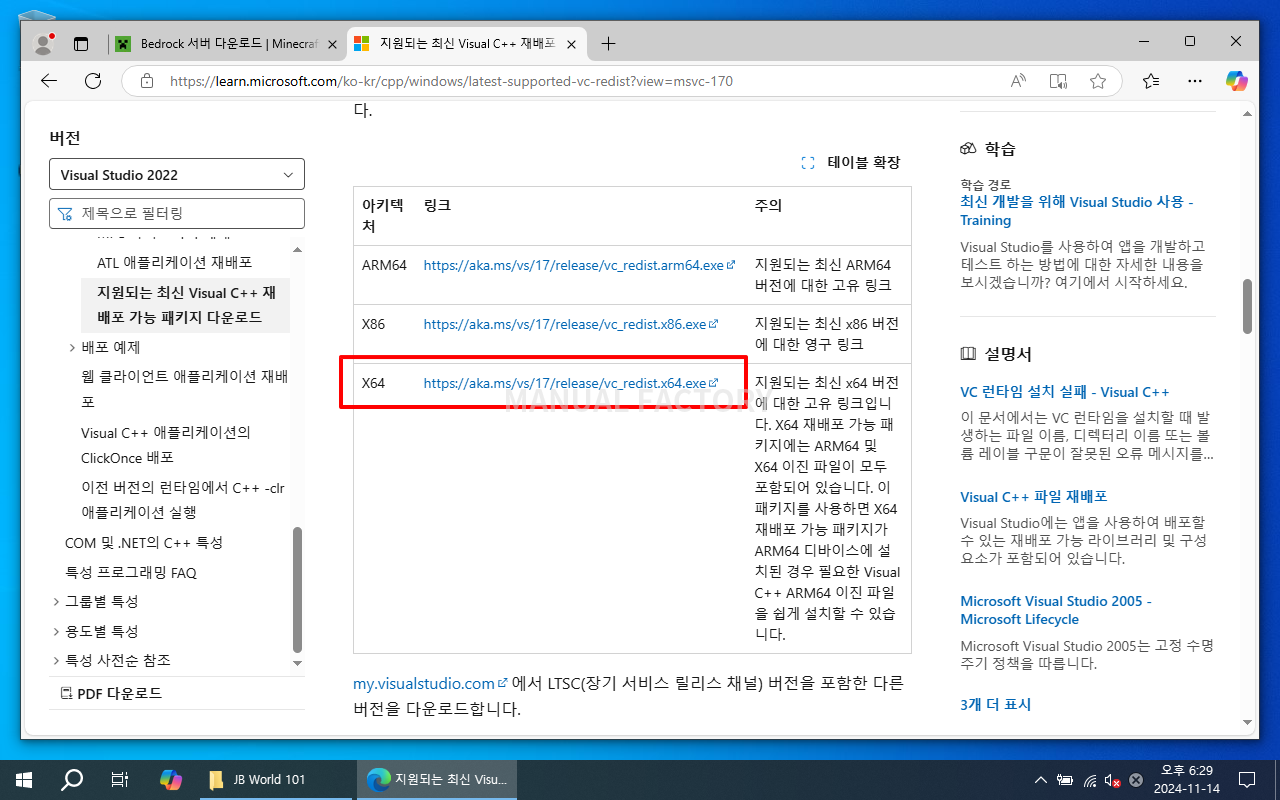Open Microsoft Visual Studio 2005 Lifecycle link
Image resolution: width=1280 pixels, height=800 pixels.
point(1056,610)
